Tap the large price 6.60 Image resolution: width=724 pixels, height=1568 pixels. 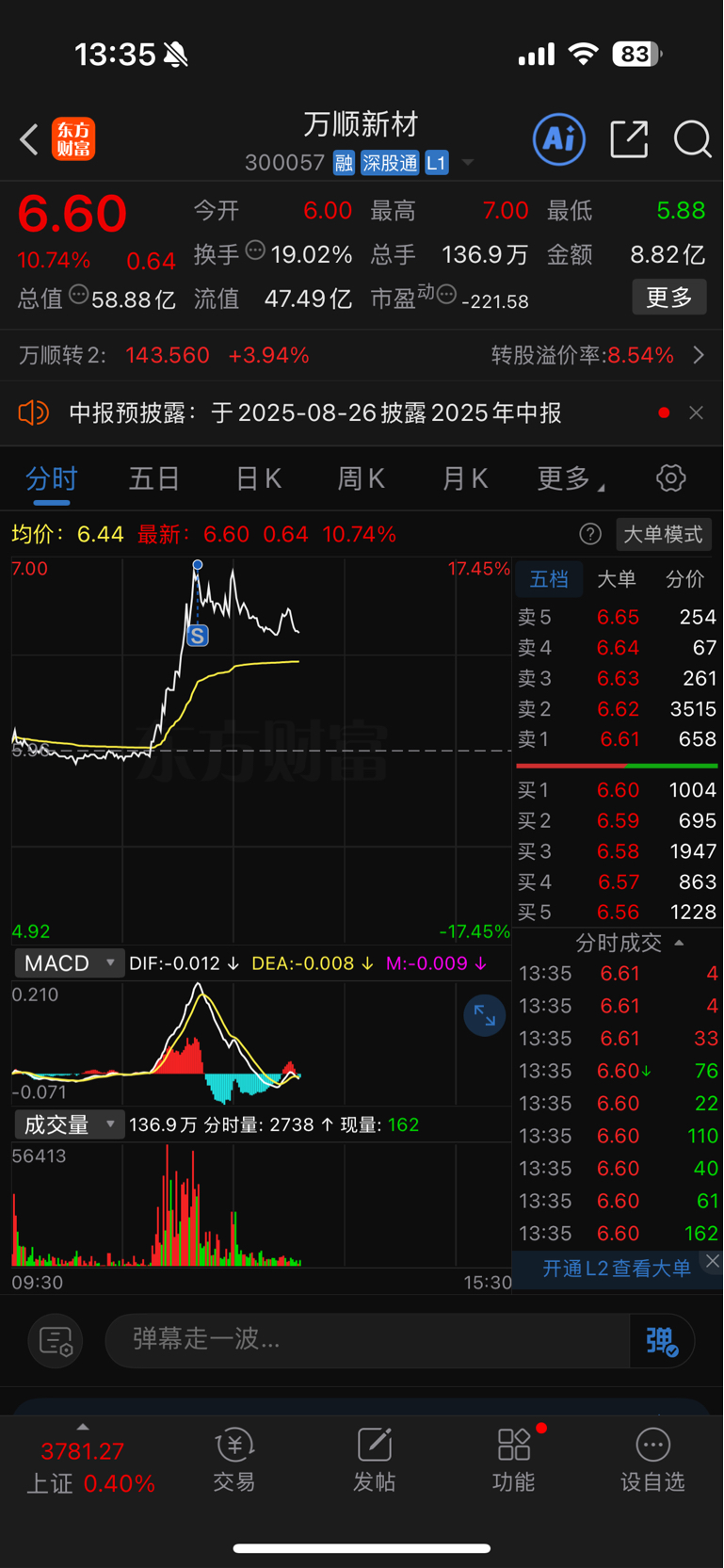[x=72, y=214]
